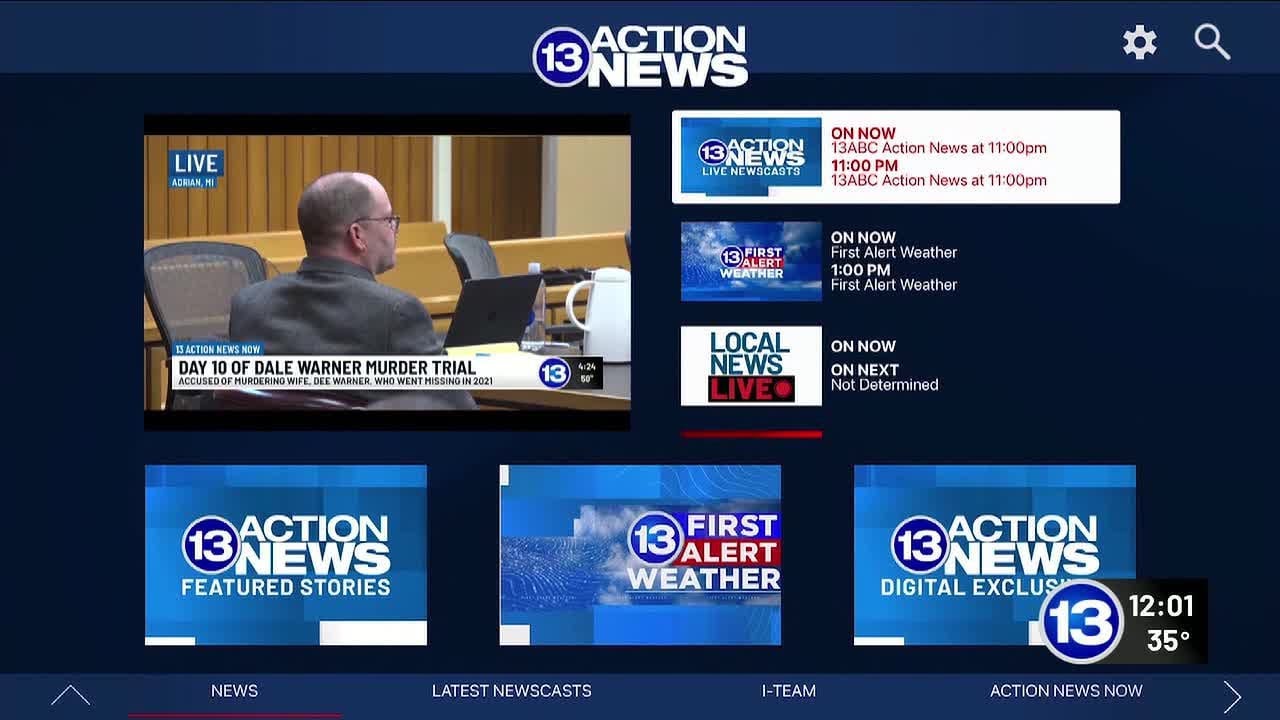Click the 'ON NEXT' label for Local News Live

865,370
